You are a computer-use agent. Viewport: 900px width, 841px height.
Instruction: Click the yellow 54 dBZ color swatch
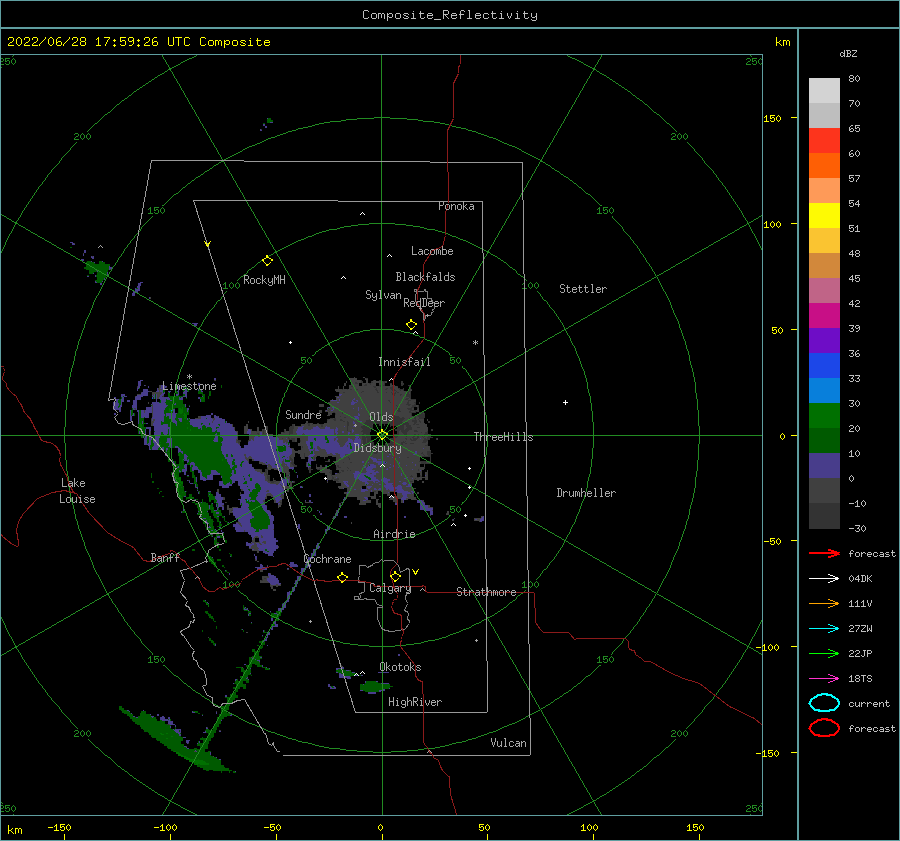(x=824, y=215)
